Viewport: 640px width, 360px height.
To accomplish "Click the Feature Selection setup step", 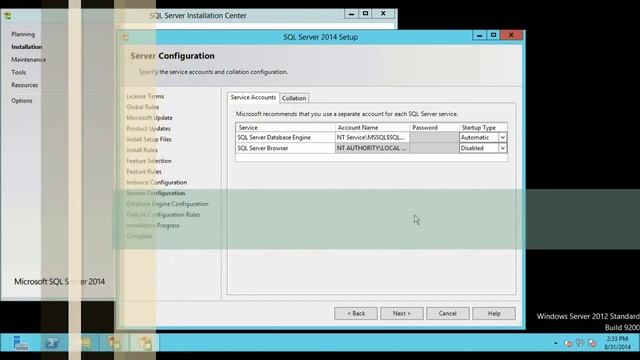I will pos(149,161).
